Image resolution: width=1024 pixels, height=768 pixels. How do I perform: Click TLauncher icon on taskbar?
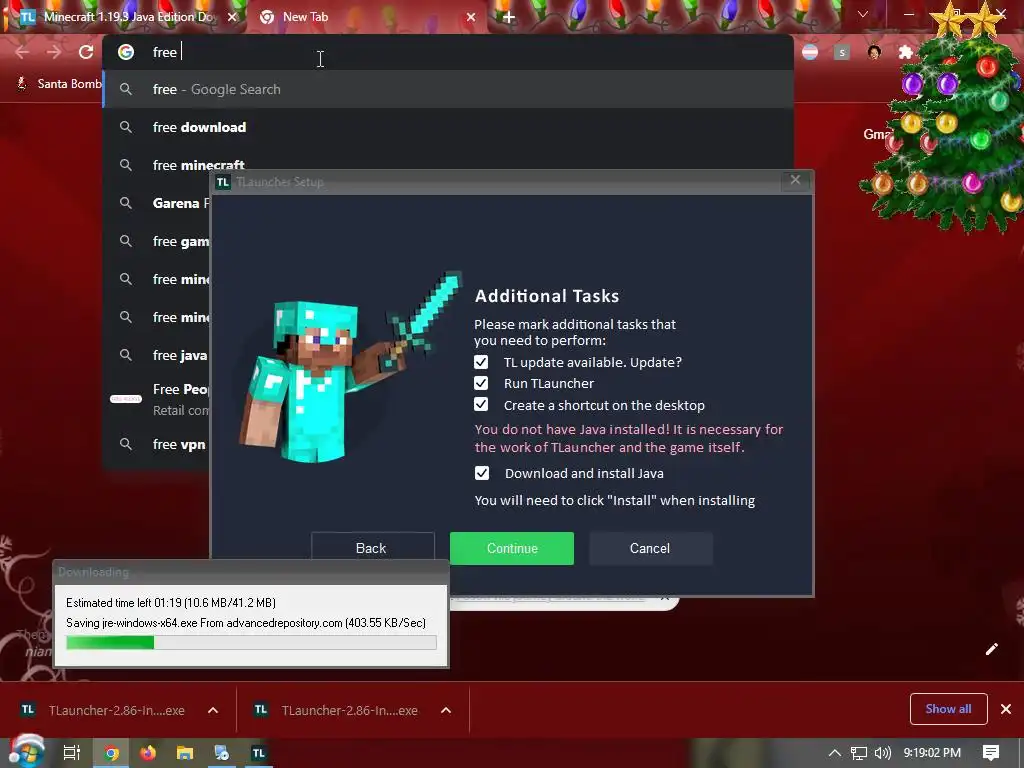tap(259, 753)
